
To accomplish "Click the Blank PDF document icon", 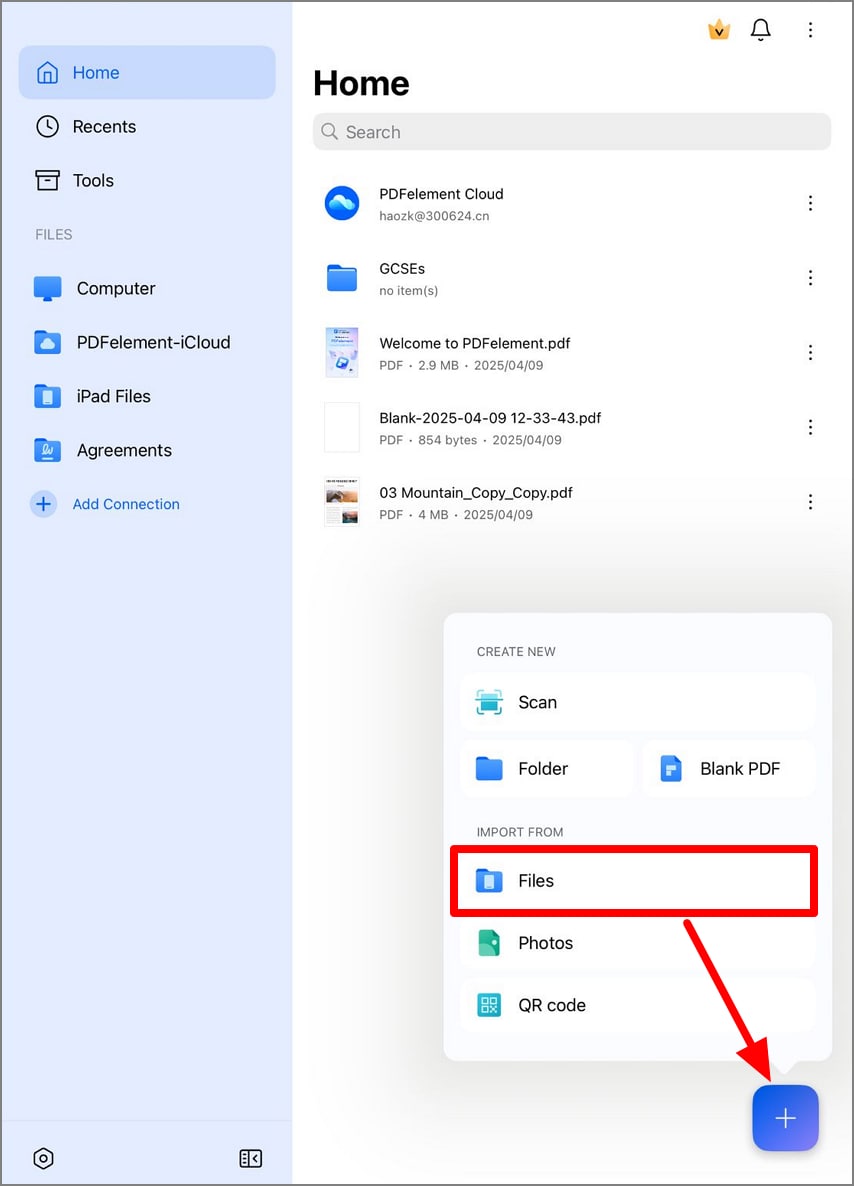I will (x=671, y=768).
